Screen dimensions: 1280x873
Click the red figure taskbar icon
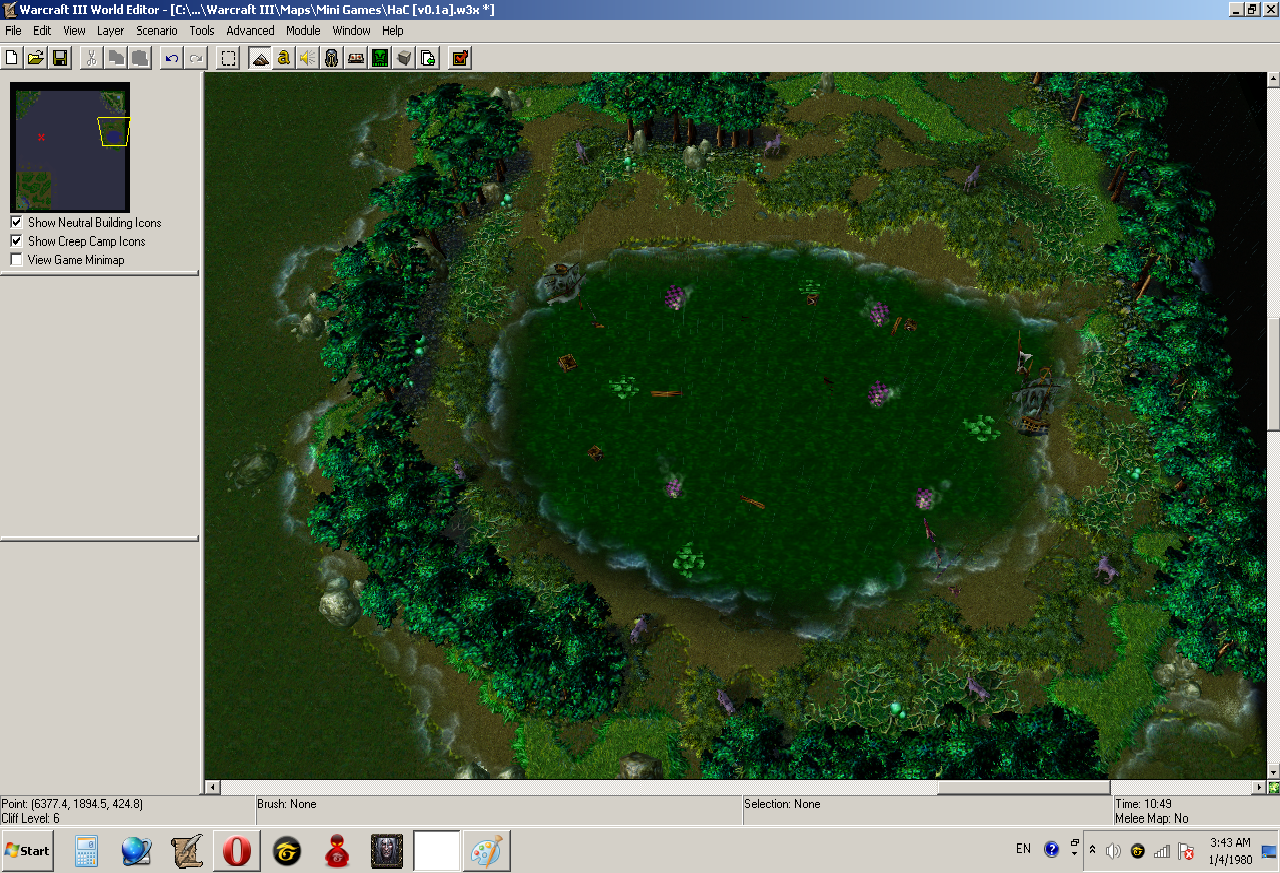[337, 851]
